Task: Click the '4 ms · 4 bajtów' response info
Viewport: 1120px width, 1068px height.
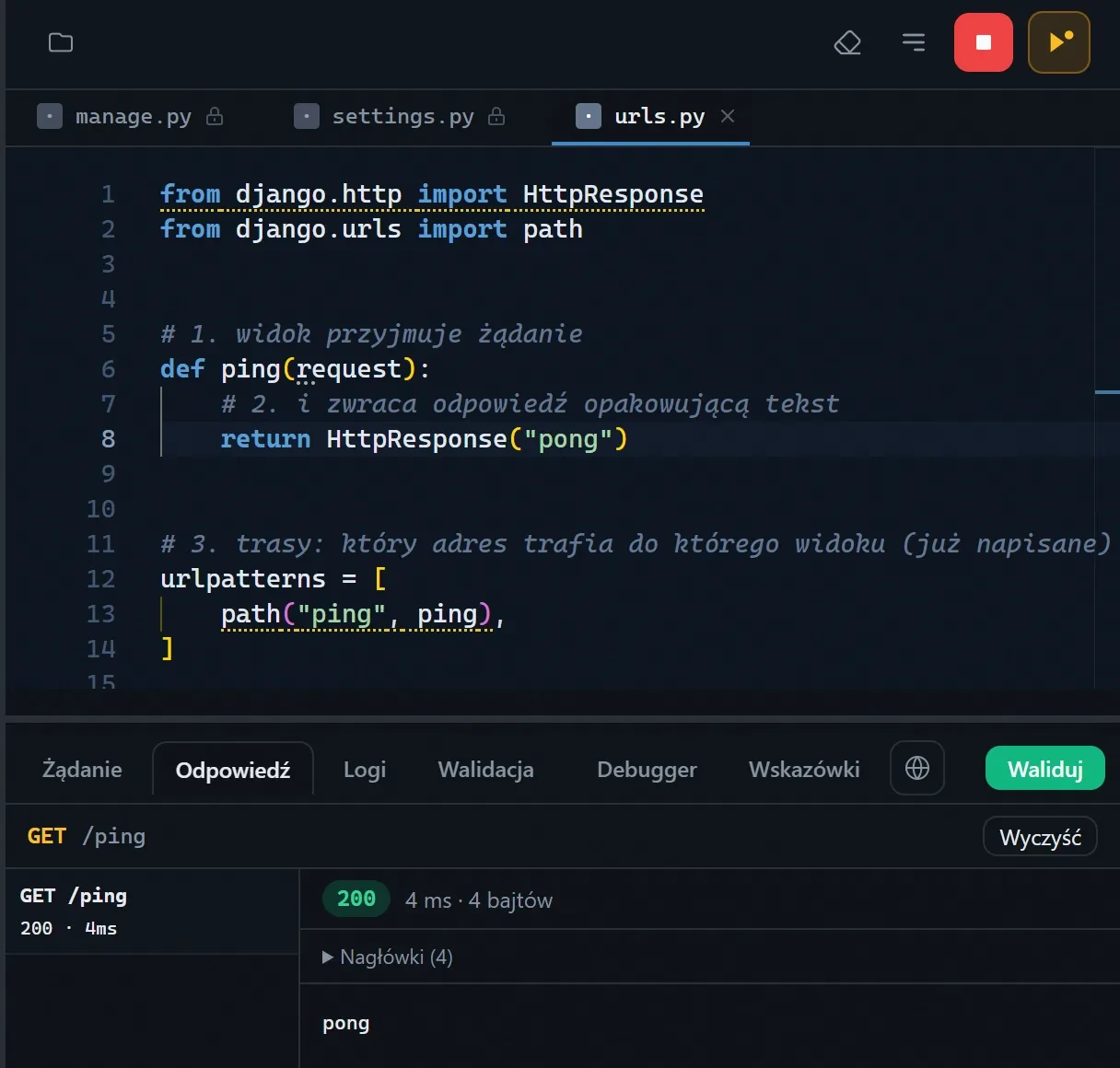Action: click(479, 900)
